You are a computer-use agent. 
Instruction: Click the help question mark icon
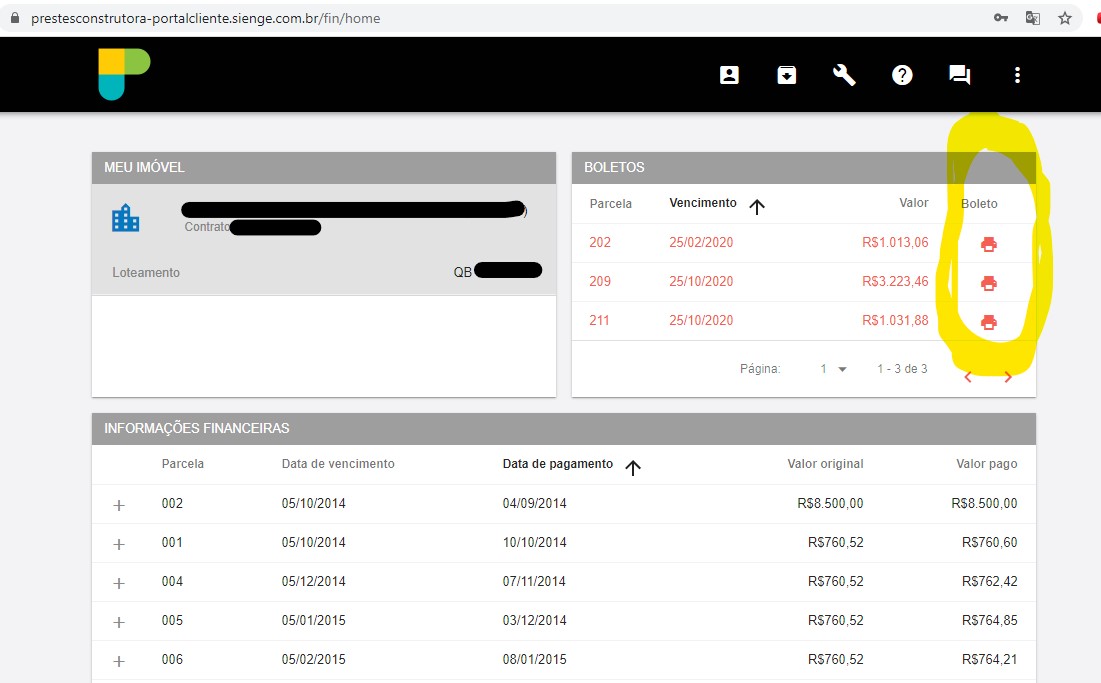click(902, 75)
